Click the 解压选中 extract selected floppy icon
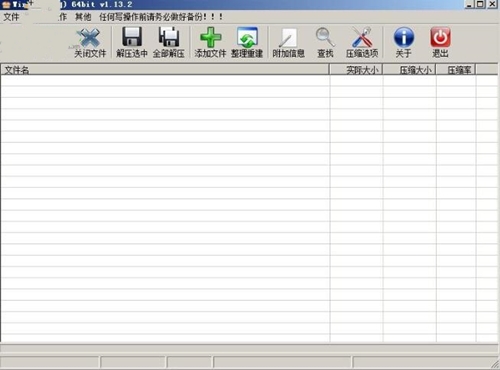Screen dimensions: 500x370 pos(132,37)
